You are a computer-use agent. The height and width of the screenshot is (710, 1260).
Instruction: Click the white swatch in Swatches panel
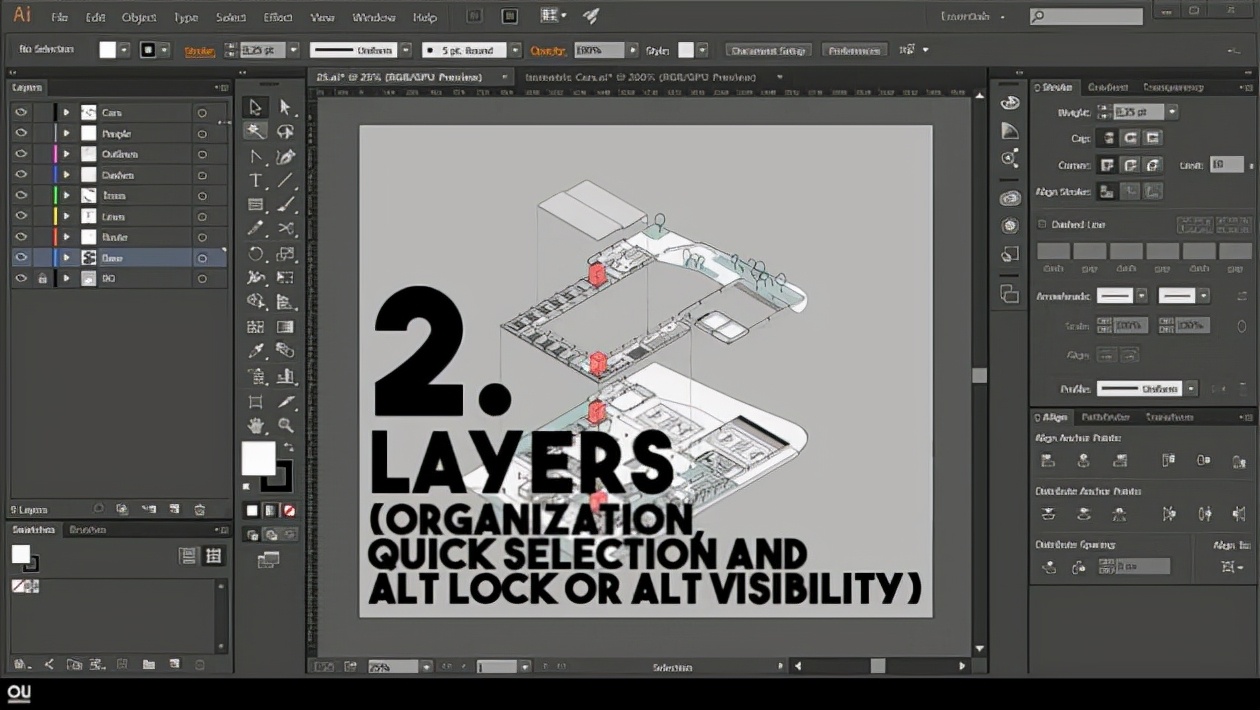20,554
